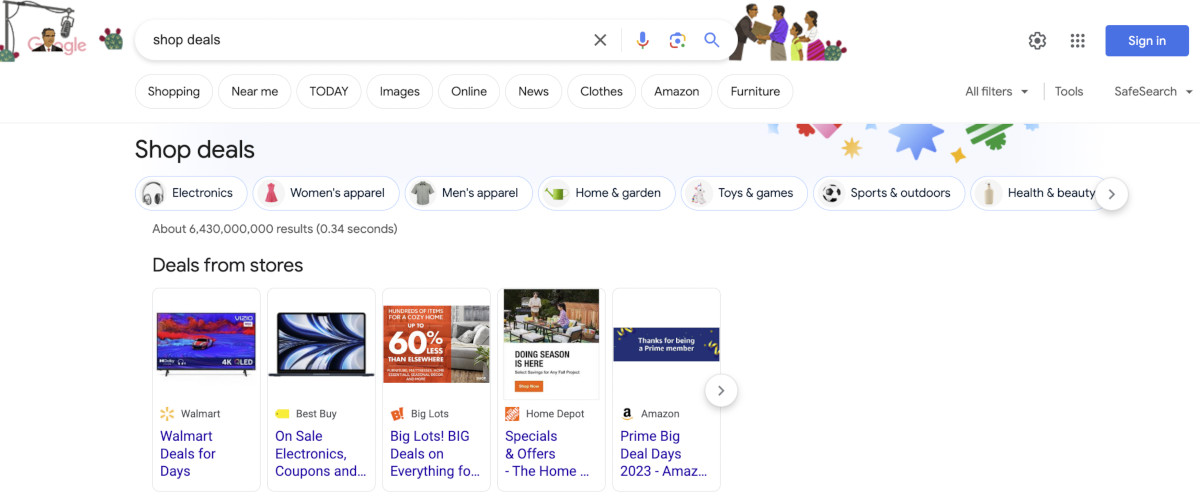The width and height of the screenshot is (1200, 500).
Task: Open Home Depot Specials & Offers link
Action: pos(547,453)
